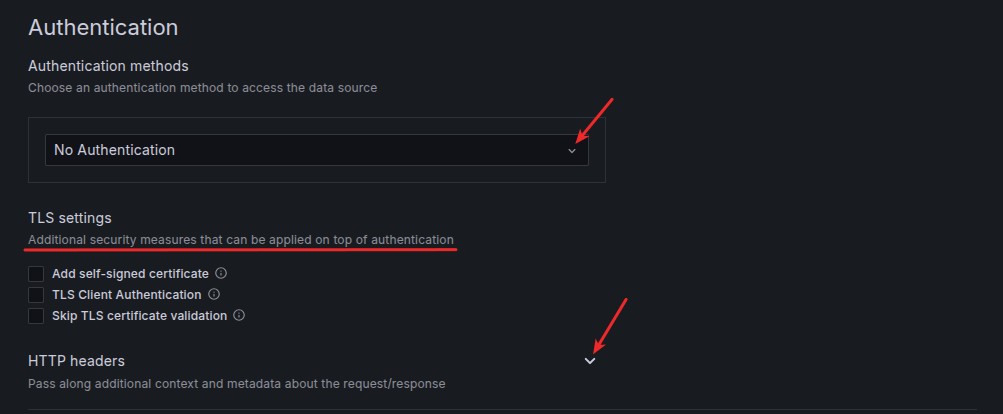Viewport: 1003px width, 414px height.
Task: Click the HTTP headers section title
Action: pyautogui.click(x=76, y=360)
